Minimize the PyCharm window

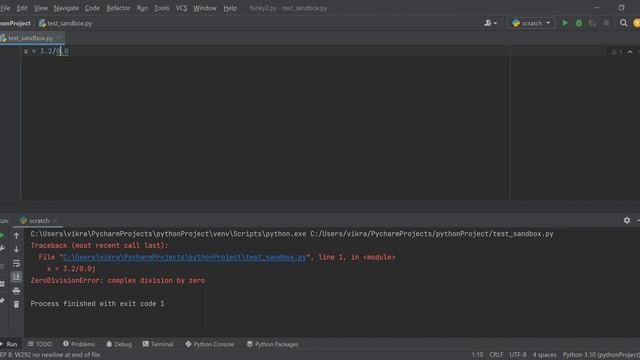(597, 8)
